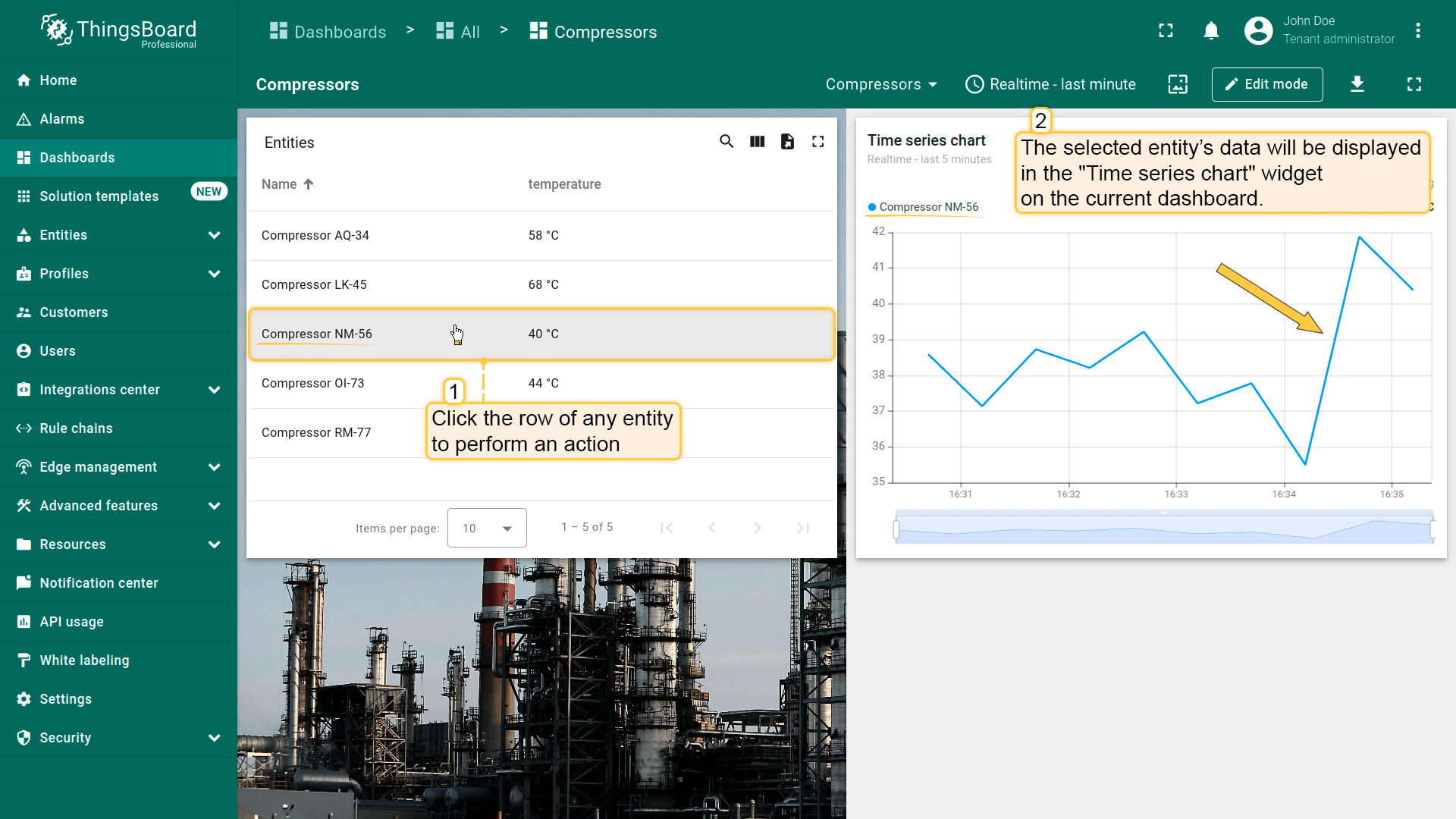Open the user options three-dot menu

tap(1418, 31)
